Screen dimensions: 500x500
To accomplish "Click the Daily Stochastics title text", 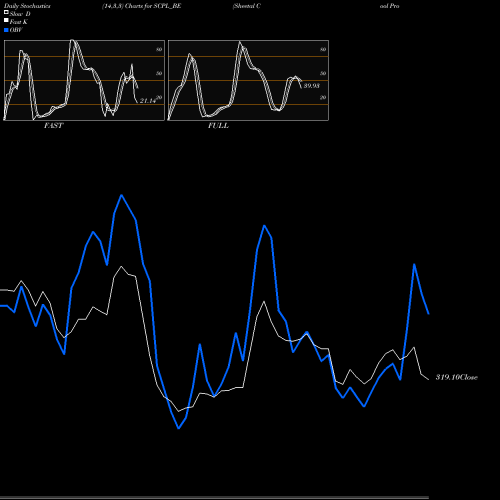I will point(27,6).
